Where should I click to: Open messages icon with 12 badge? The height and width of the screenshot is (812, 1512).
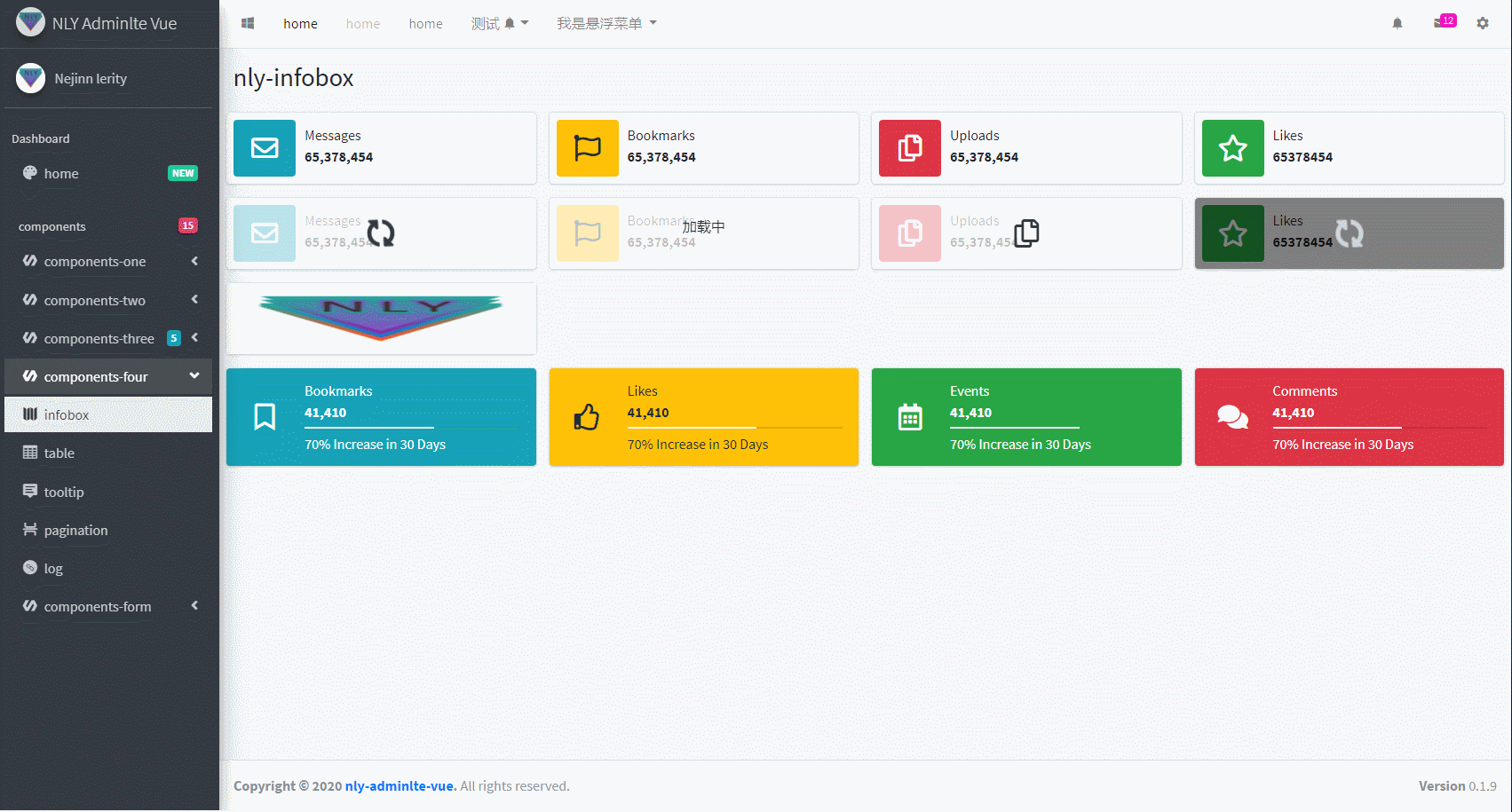[x=1442, y=23]
